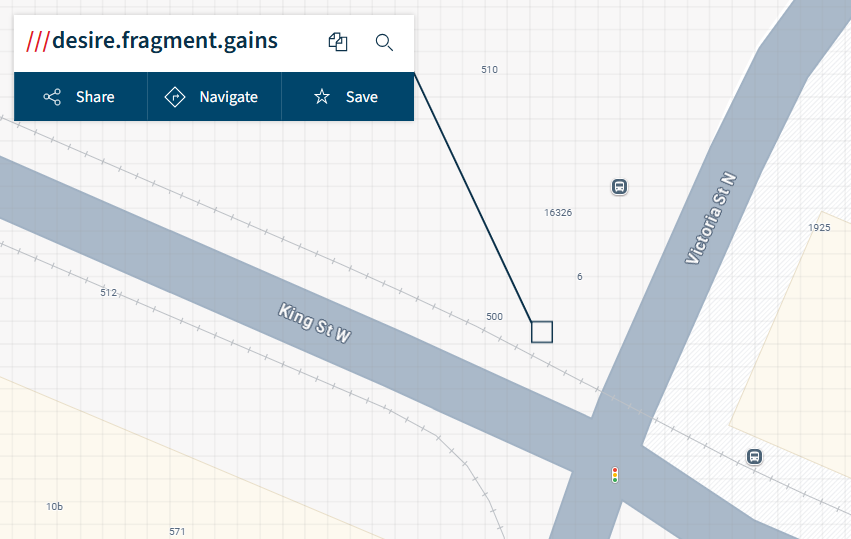Click the bus stop icon near 16326
851x539 pixels.
click(x=619, y=187)
